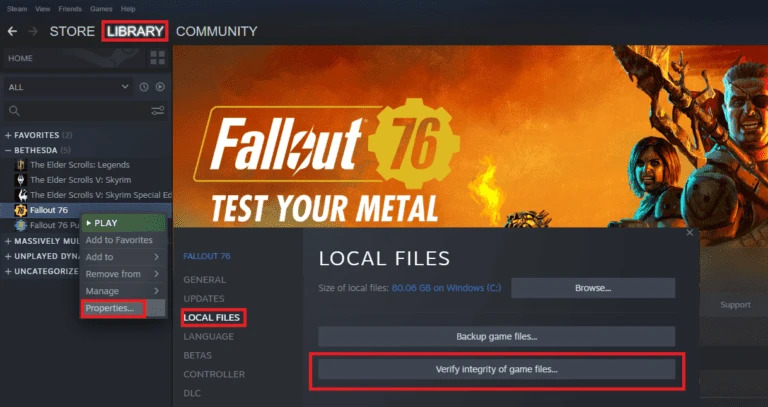Go back with the left arrow icon
Screen dimensions: 768x407
[x=12, y=31]
